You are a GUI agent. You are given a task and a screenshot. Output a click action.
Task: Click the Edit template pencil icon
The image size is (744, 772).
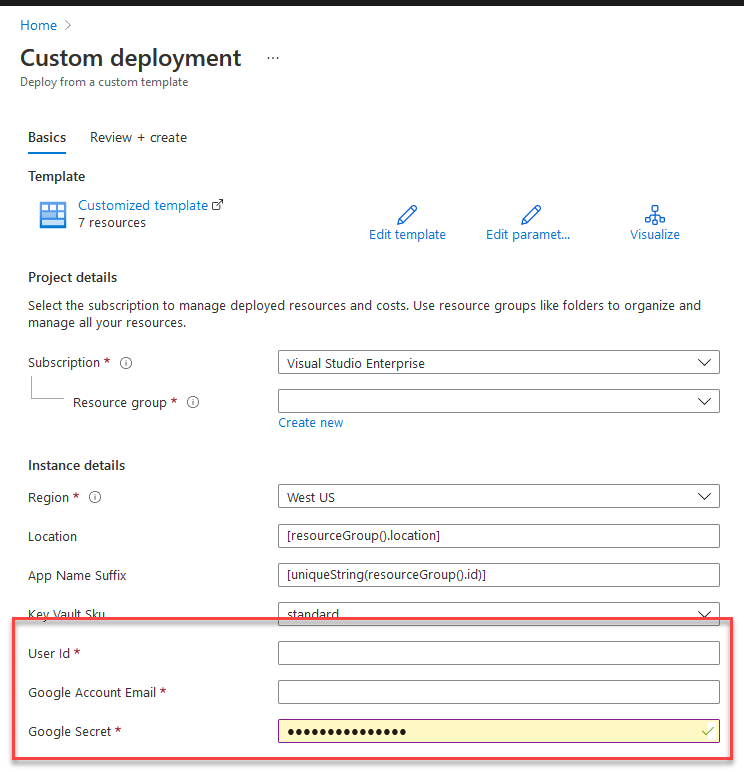[x=407, y=215]
